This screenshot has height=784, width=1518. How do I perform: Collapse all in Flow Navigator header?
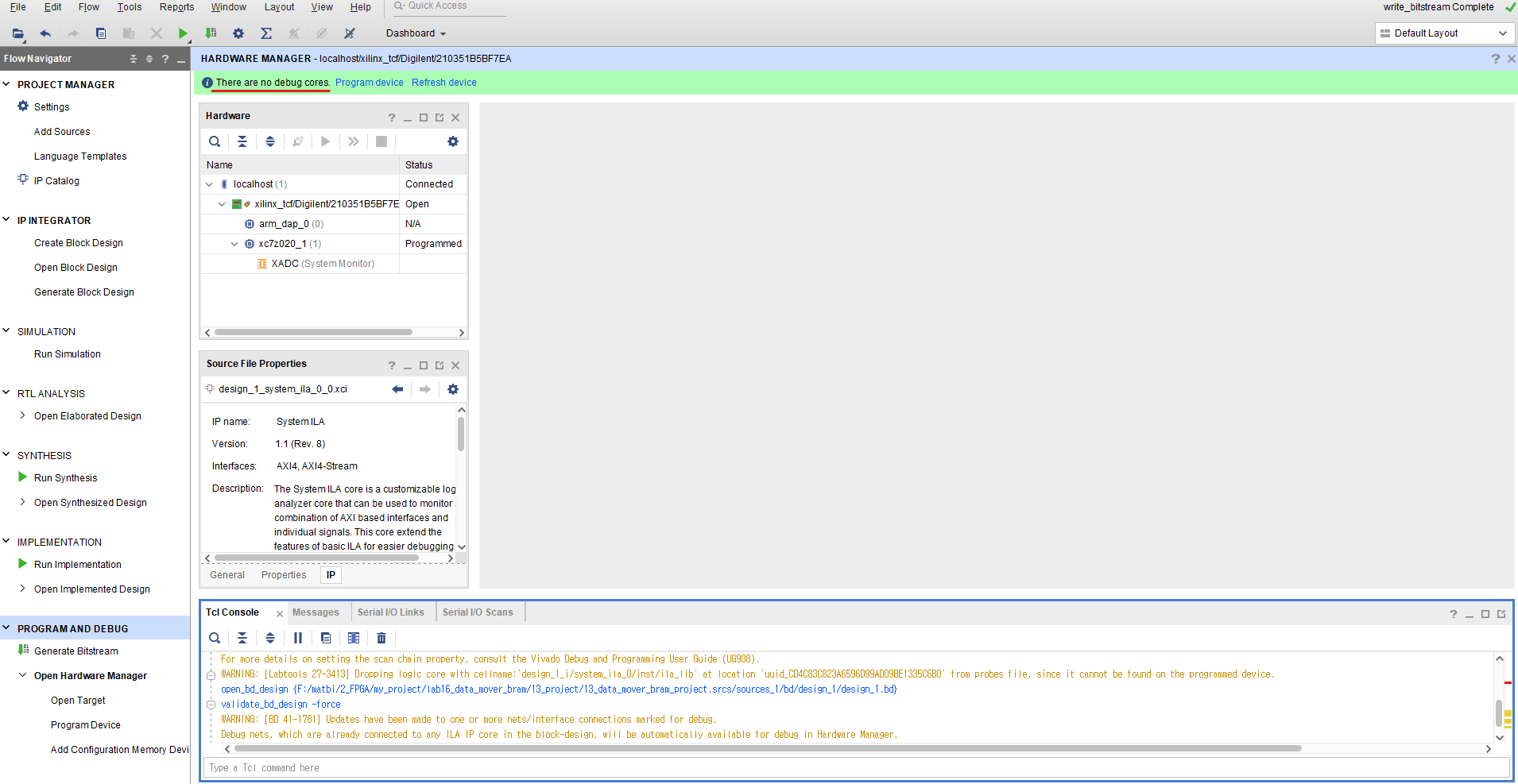click(x=134, y=59)
